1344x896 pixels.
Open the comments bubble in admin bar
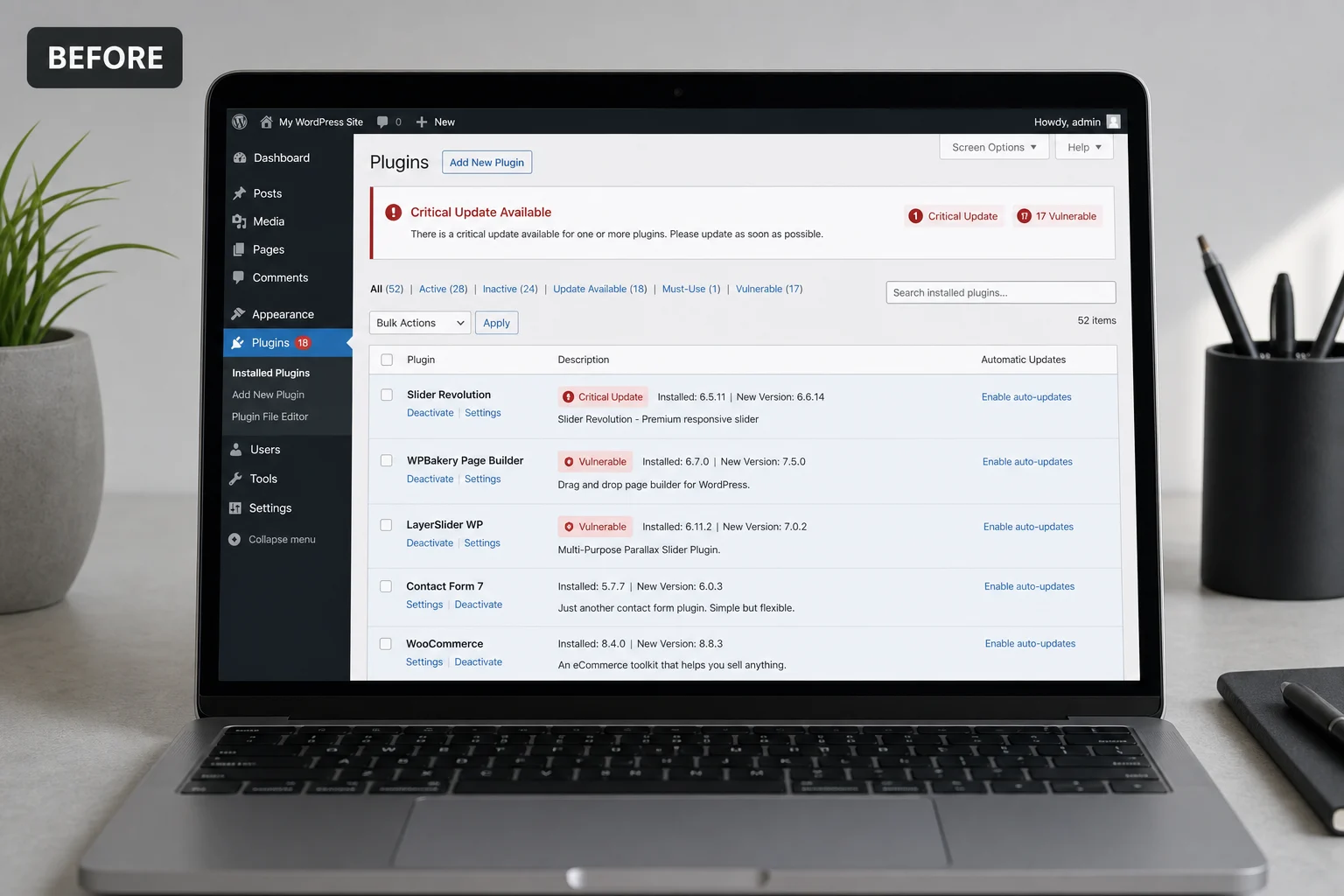[x=382, y=122]
